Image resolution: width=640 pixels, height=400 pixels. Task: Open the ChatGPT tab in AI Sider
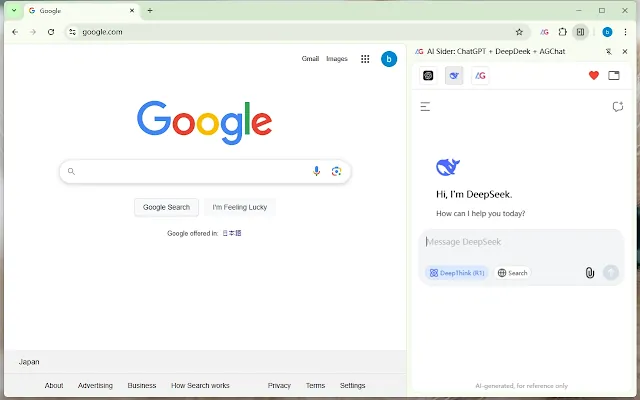(x=428, y=76)
